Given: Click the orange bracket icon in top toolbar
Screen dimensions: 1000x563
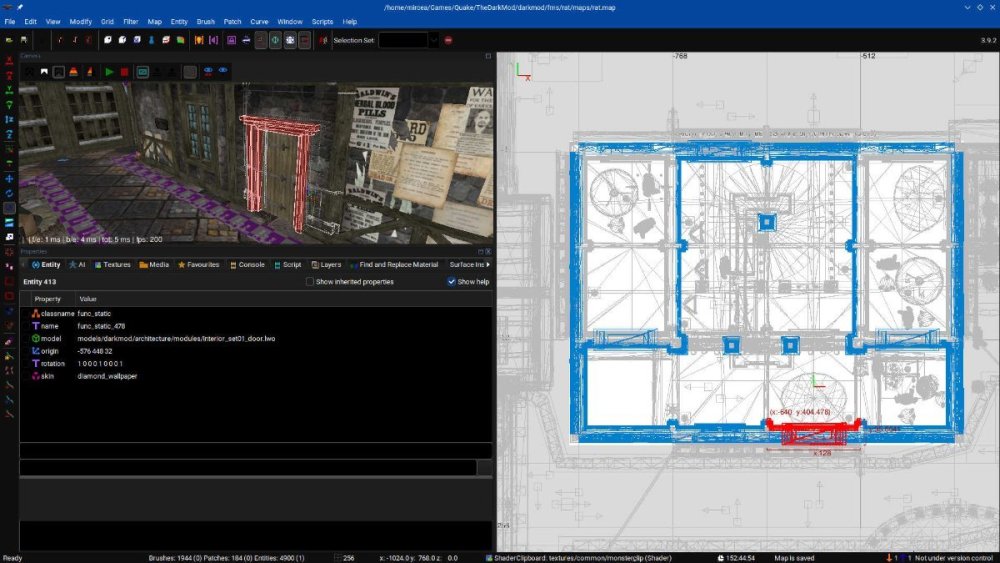Looking at the screenshot, I should point(199,40).
